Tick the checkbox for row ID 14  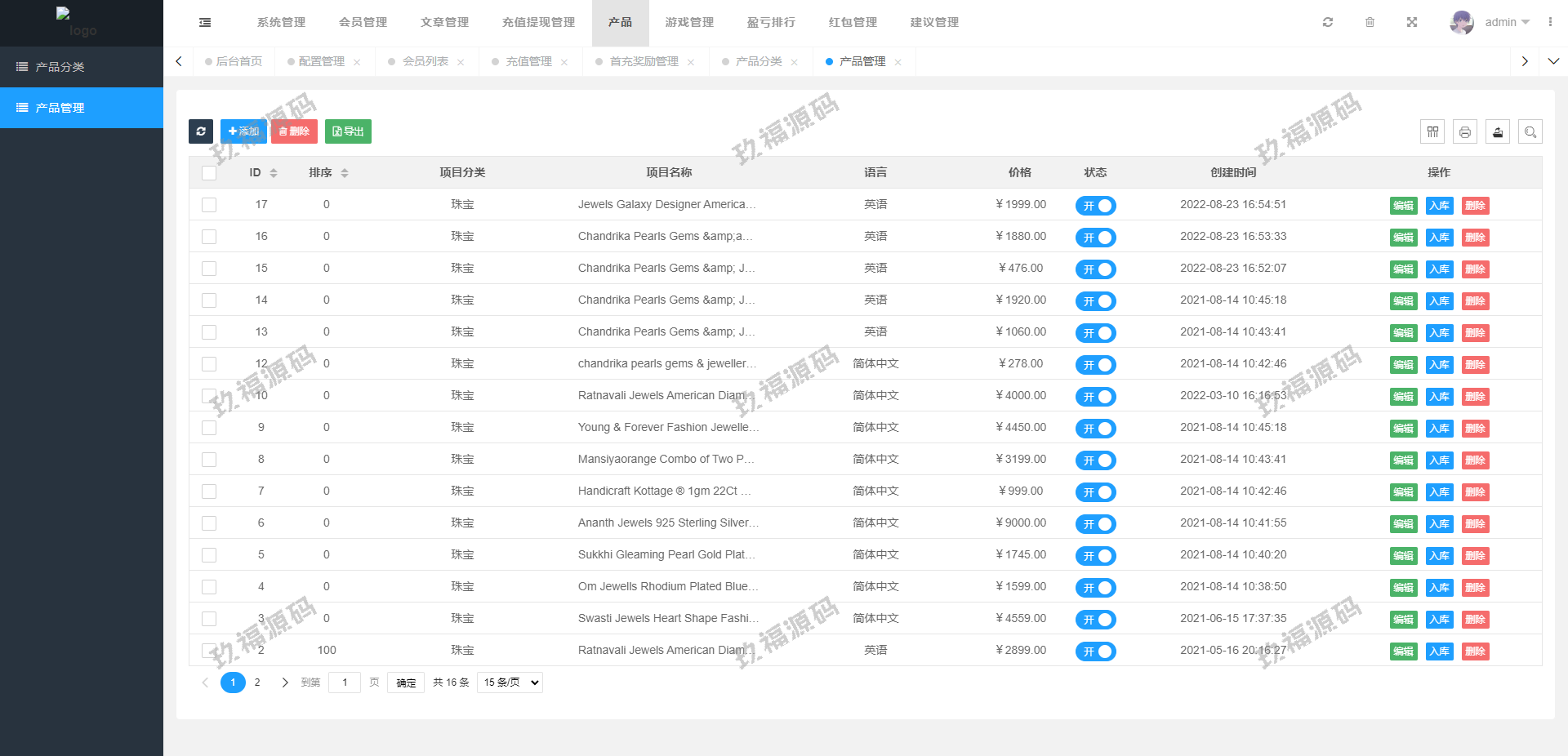209,300
